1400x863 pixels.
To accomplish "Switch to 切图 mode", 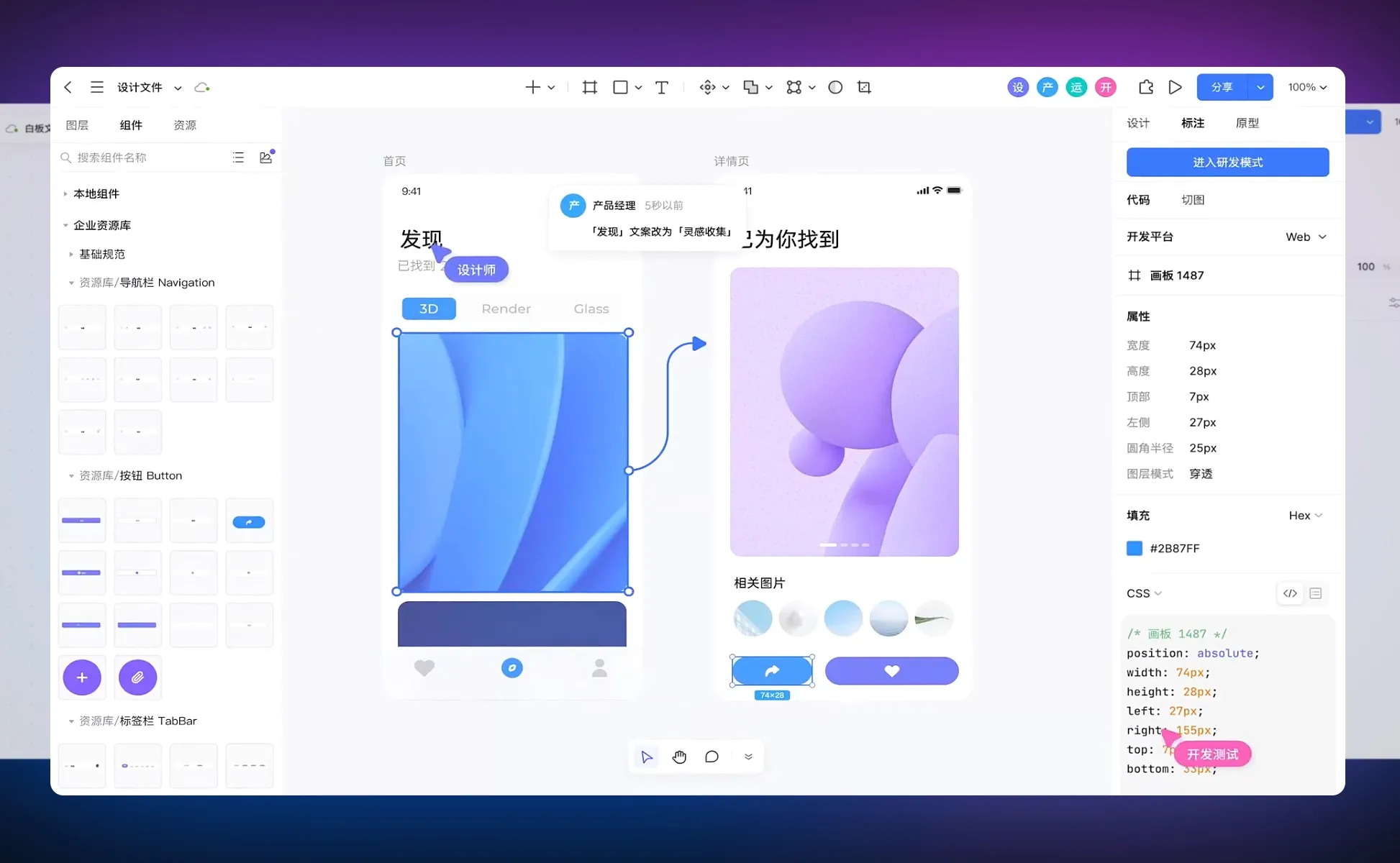I will pyautogui.click(x=1192, y=200).
